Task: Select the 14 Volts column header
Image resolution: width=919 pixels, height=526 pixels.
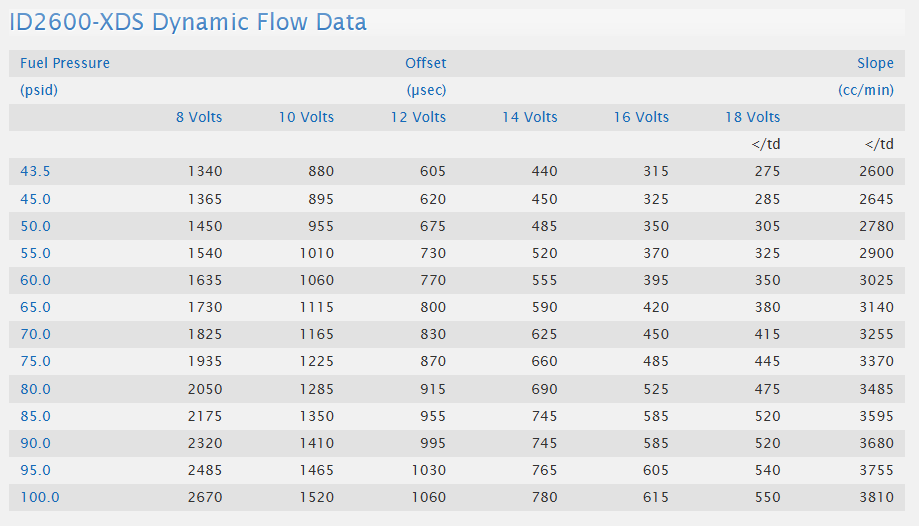Action: (530, 117)
